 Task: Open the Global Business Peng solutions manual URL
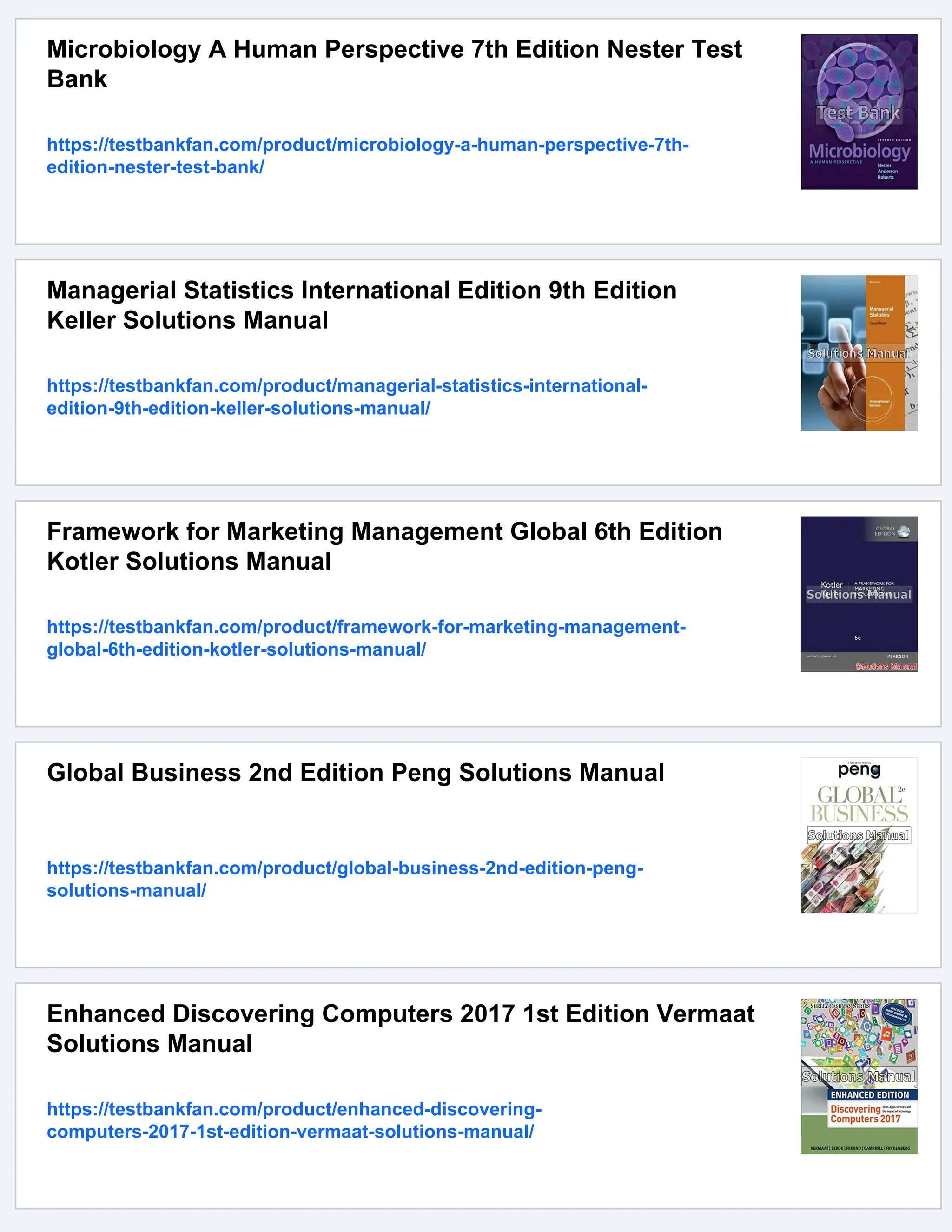coord(345,879)
